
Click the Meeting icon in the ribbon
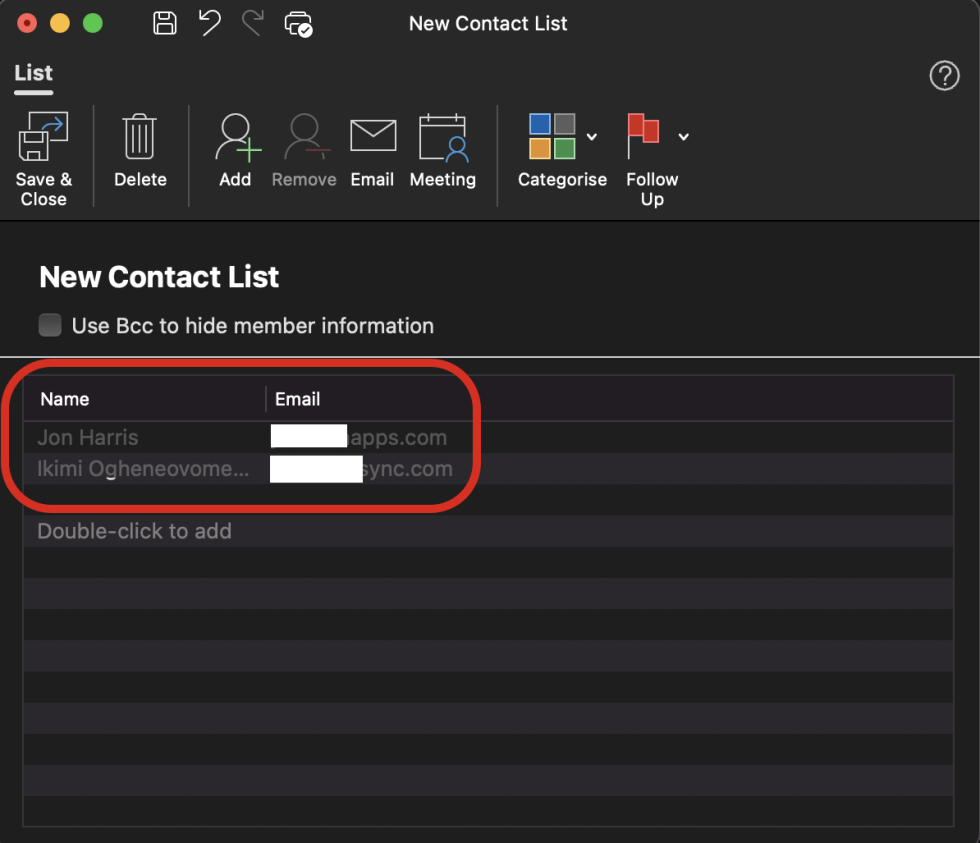click(442, 140)
